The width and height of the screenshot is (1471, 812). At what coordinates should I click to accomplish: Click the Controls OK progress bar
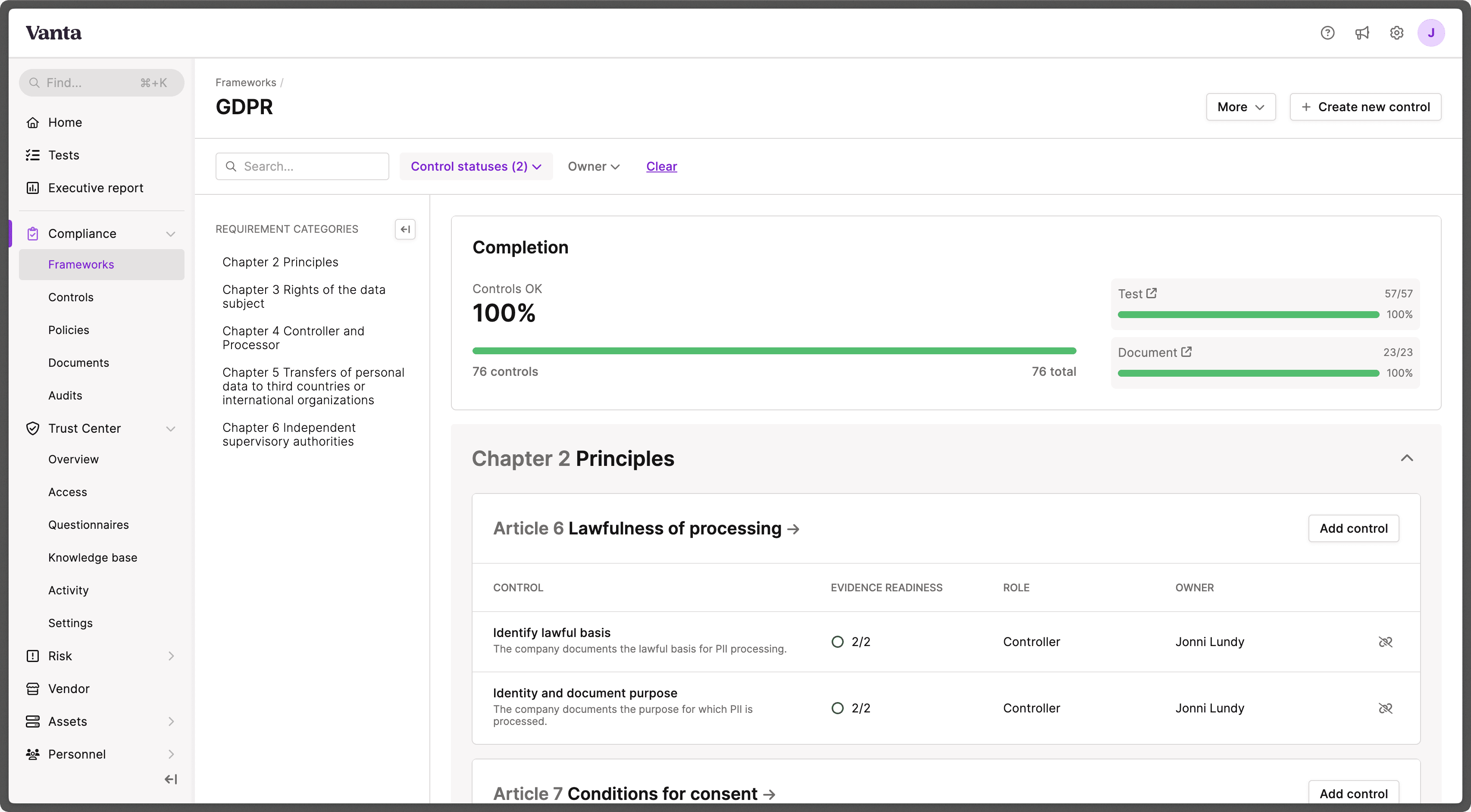pyautogui.click(x=774, y=350)
